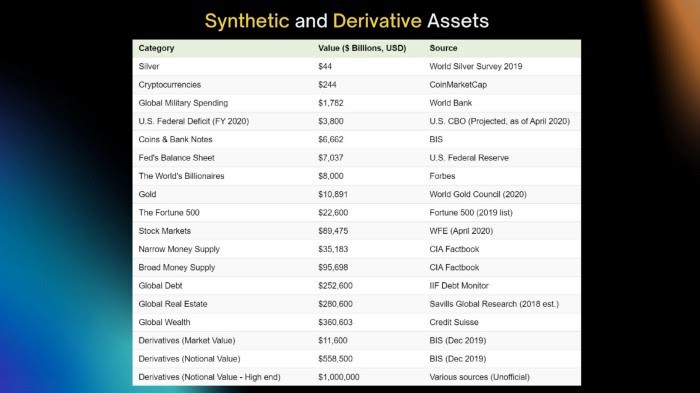Click the Category column header
The image size is (700, 393).
(156, 48)
